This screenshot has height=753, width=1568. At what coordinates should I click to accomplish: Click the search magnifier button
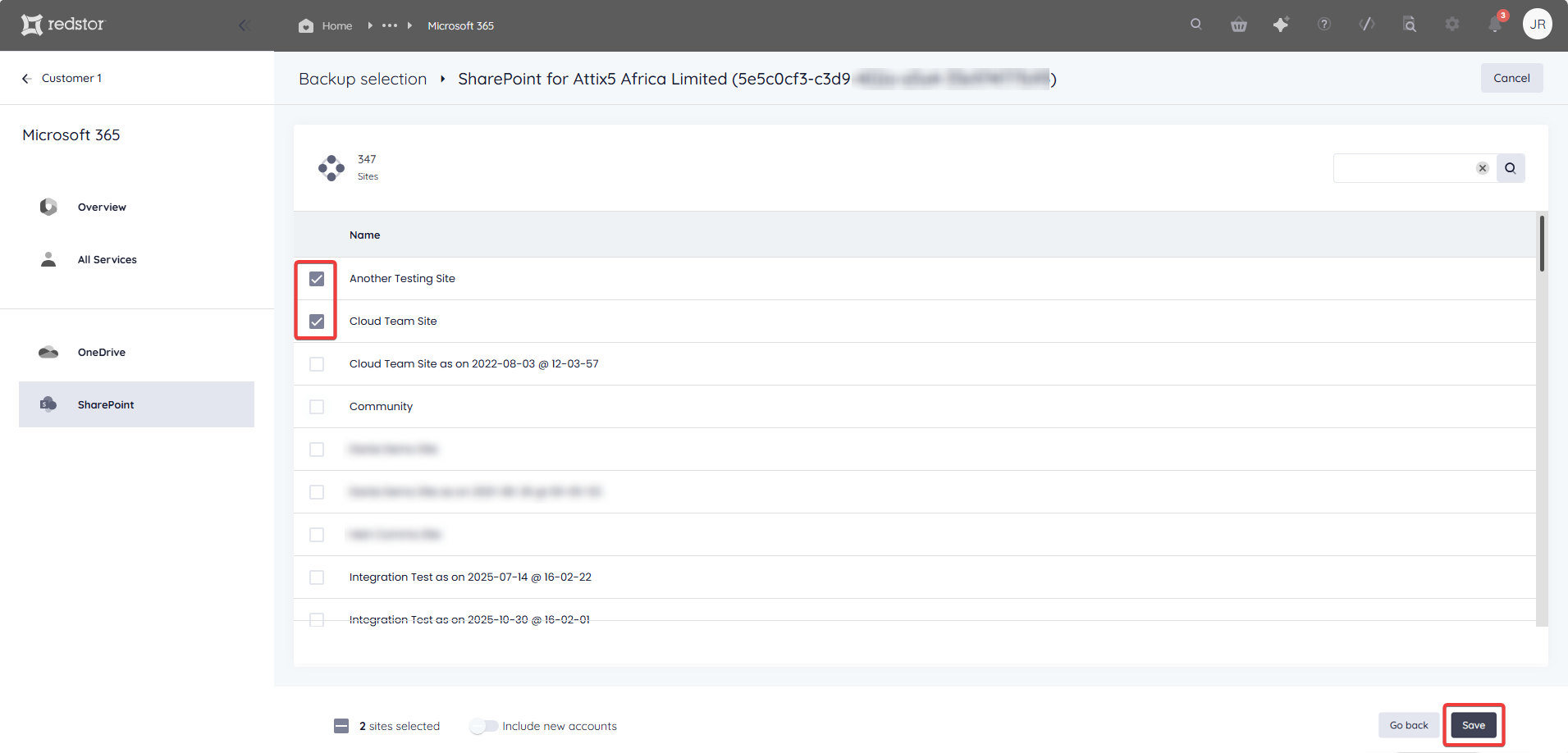pos(1511,168)
